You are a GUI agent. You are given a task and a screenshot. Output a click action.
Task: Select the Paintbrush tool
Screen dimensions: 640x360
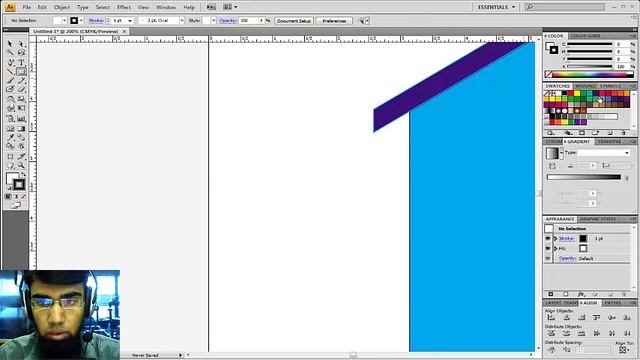point(10,80)
